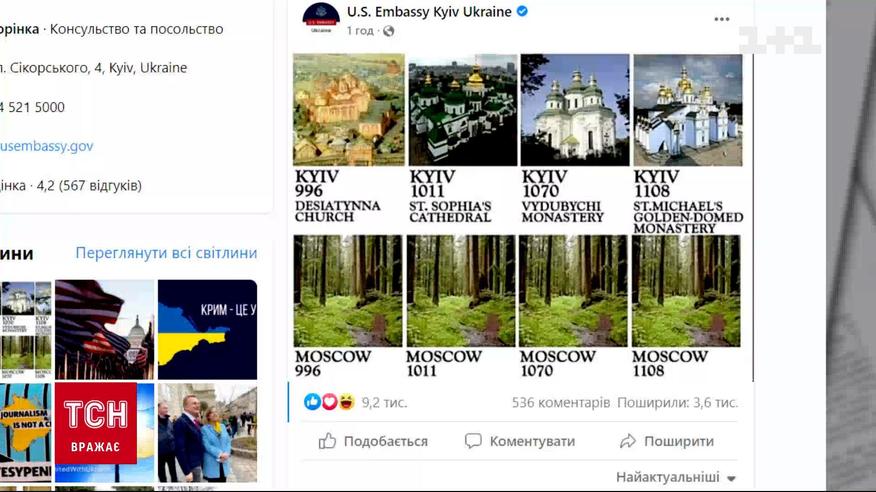Open the ТСН Вражає photo thumbnail
This screenshot has width=876, height=492.
click(104, 432)
